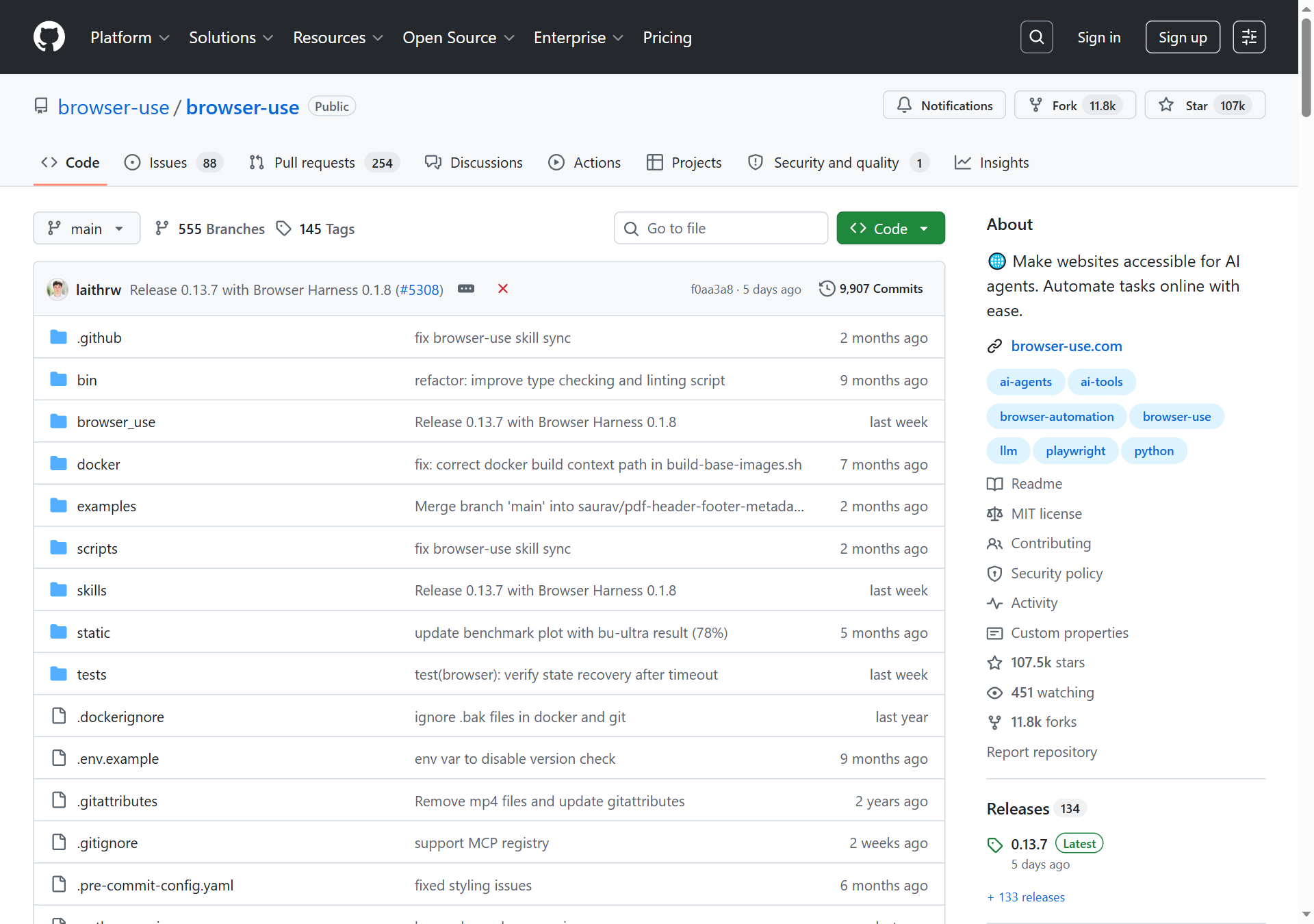Click the Report repository link
Screen dimensions: 1314x924
1042,752
